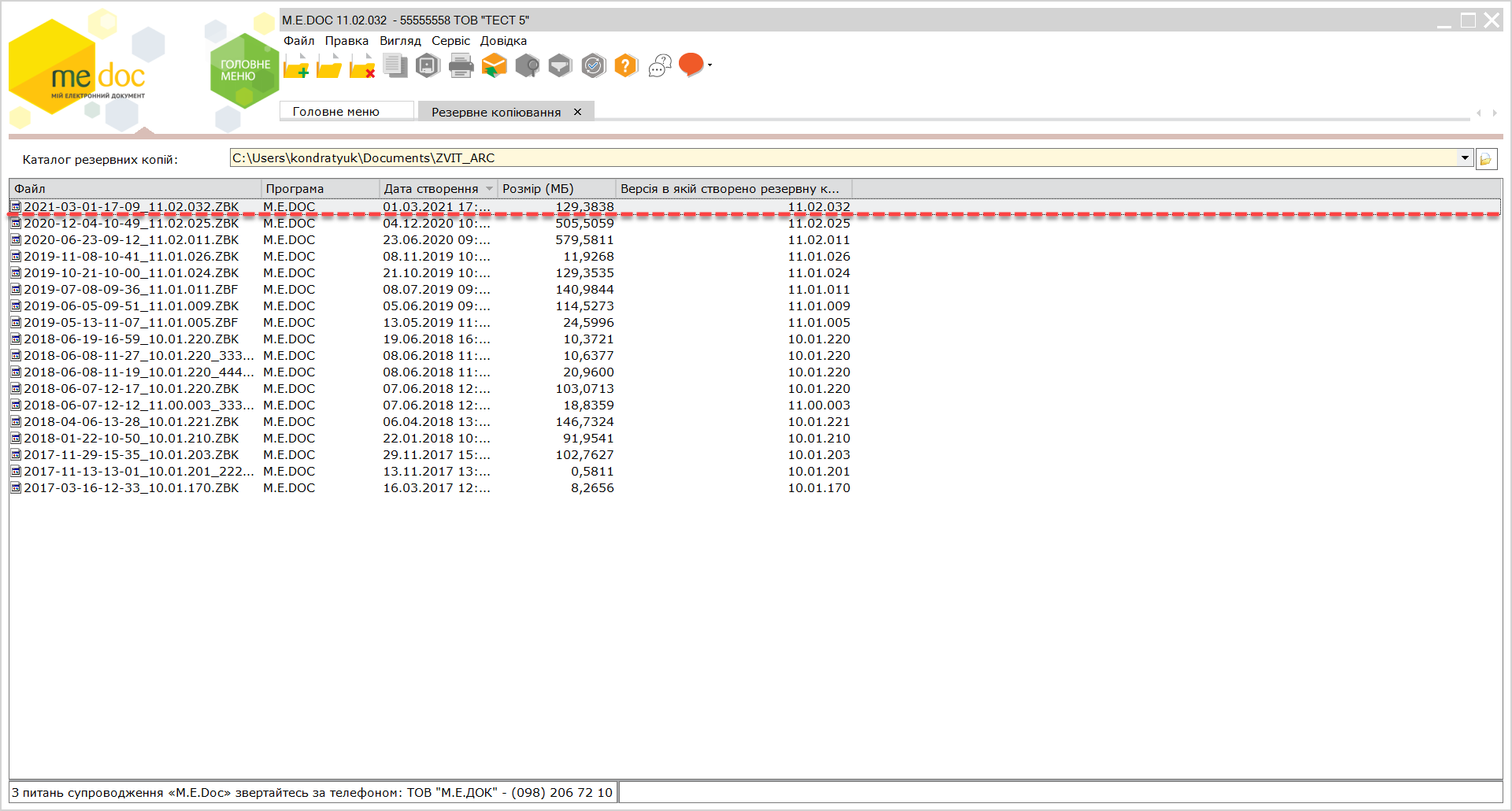Click the gray hexagon save icon
1512x811 pixels.
(428, 66)
